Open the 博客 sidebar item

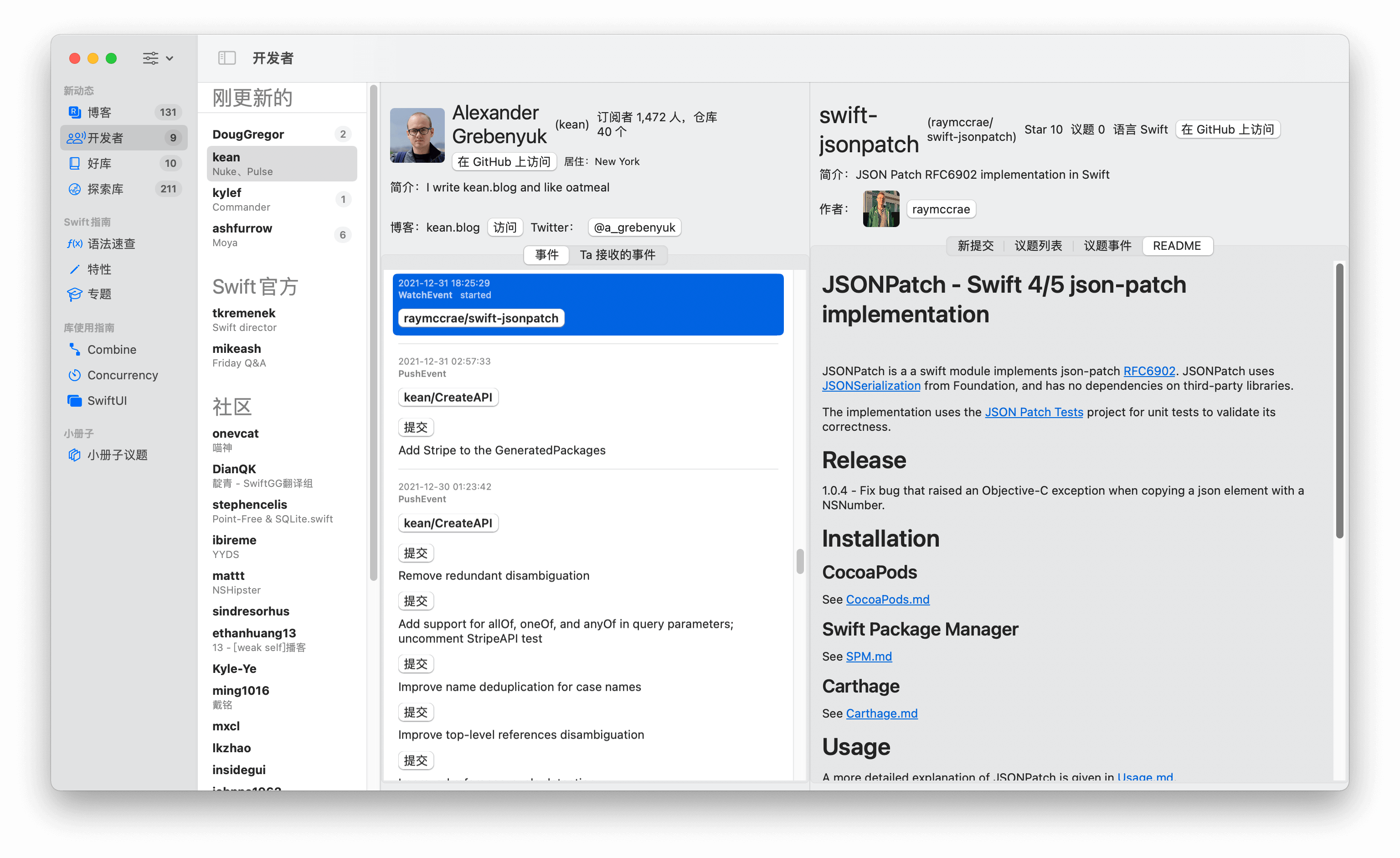124,112
